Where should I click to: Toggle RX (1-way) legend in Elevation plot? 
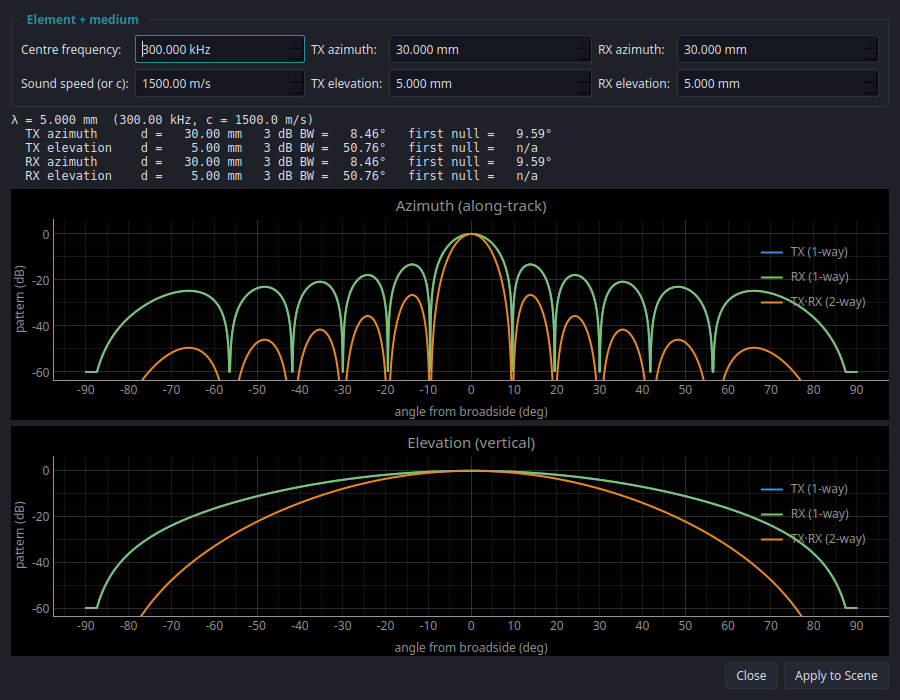pos(804,514)
